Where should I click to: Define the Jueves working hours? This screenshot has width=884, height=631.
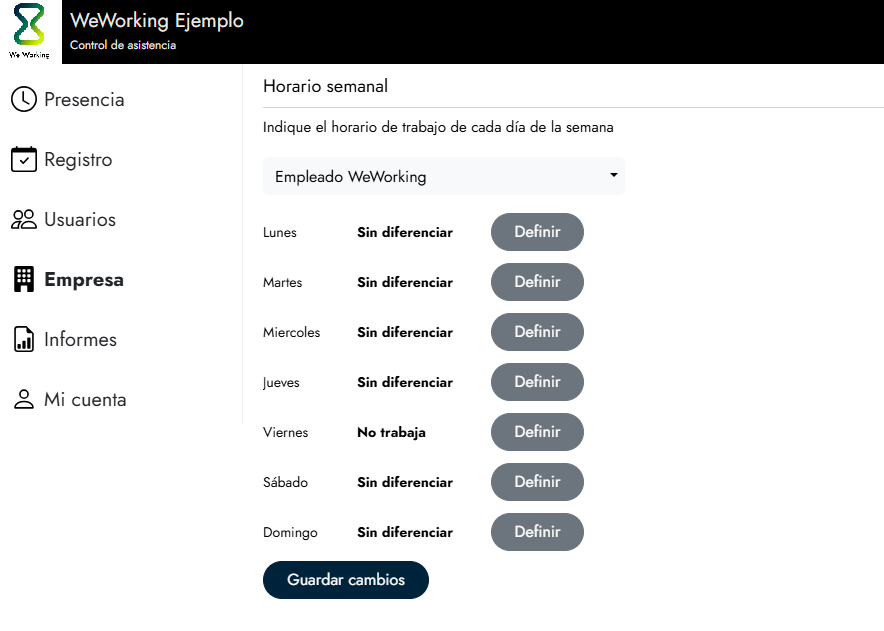click(x=537, y=382)
